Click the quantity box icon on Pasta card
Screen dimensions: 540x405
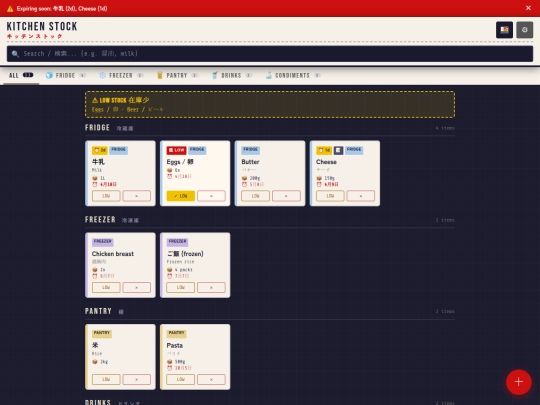pos(169,362)
